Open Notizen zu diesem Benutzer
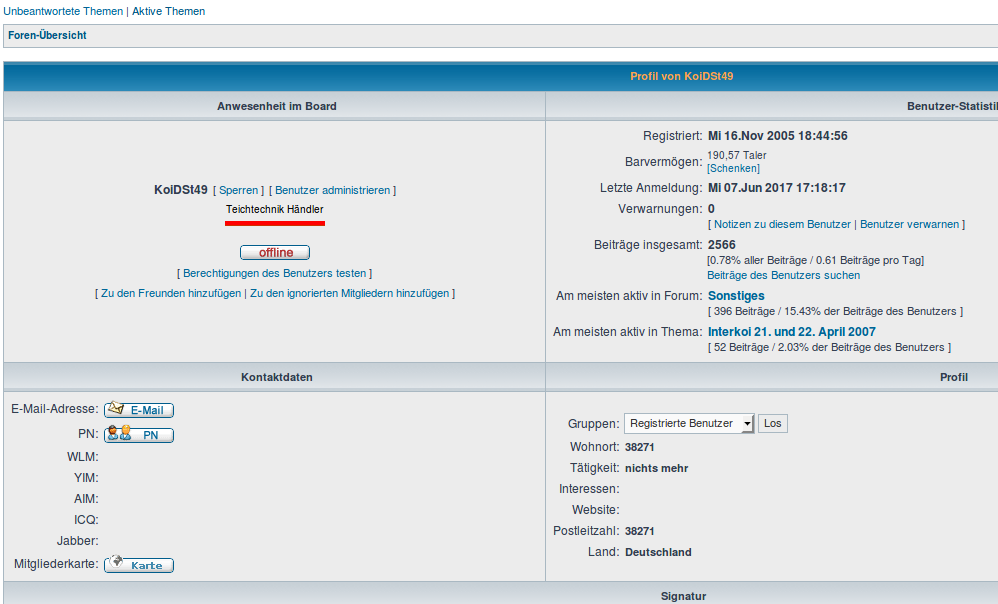998x604 pixels. coord(782,225)
